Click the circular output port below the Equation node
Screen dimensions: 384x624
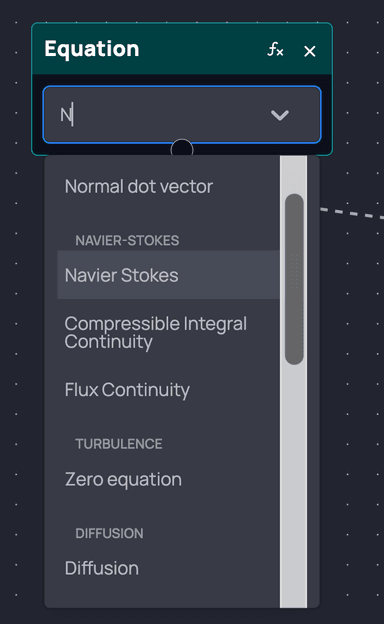(x=182, y=150)
